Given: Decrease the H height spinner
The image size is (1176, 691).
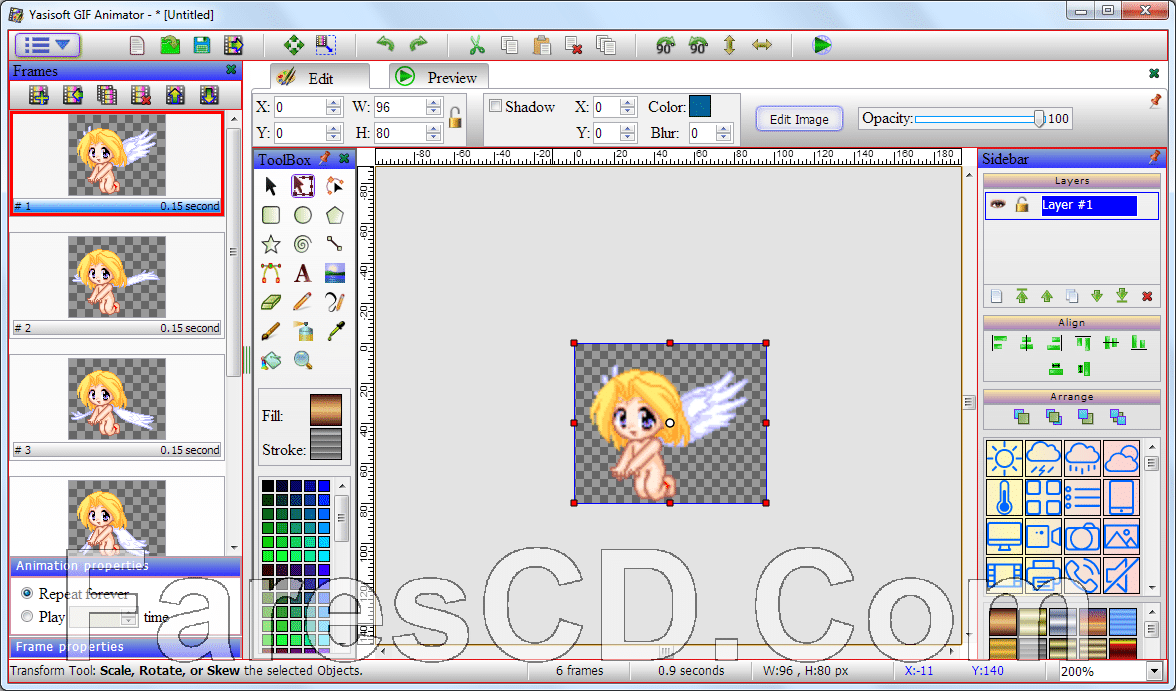Looking at the screenshot, I should pyautogui.click(x=434, y=137).
